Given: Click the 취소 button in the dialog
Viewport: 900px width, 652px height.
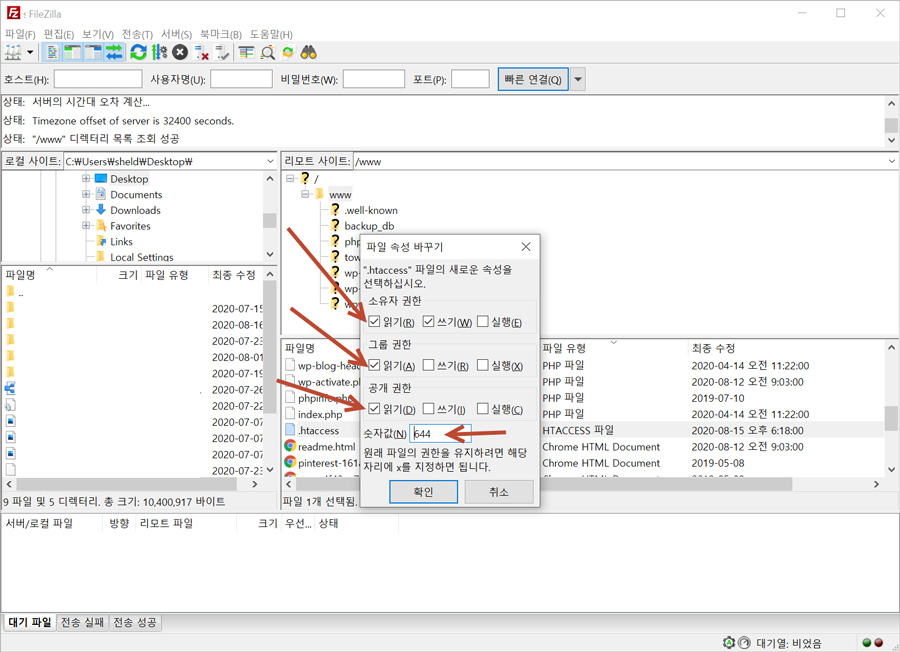Looking at the screenshot, I should pos(499,492).
